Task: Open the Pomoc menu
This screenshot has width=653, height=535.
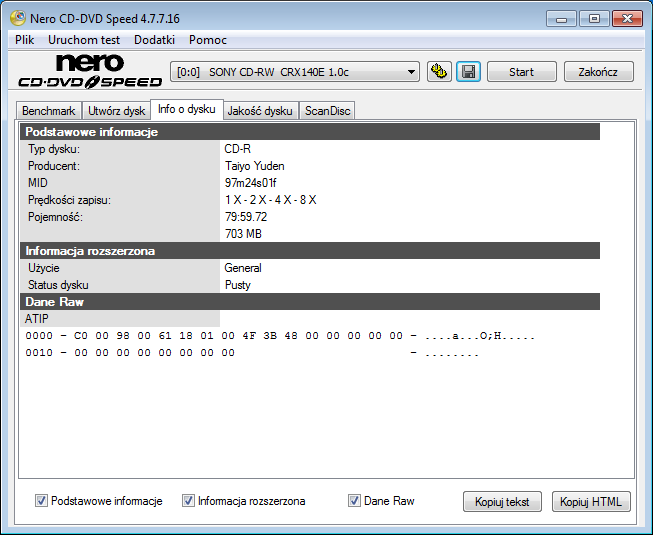Action: (x=208, y=40)
